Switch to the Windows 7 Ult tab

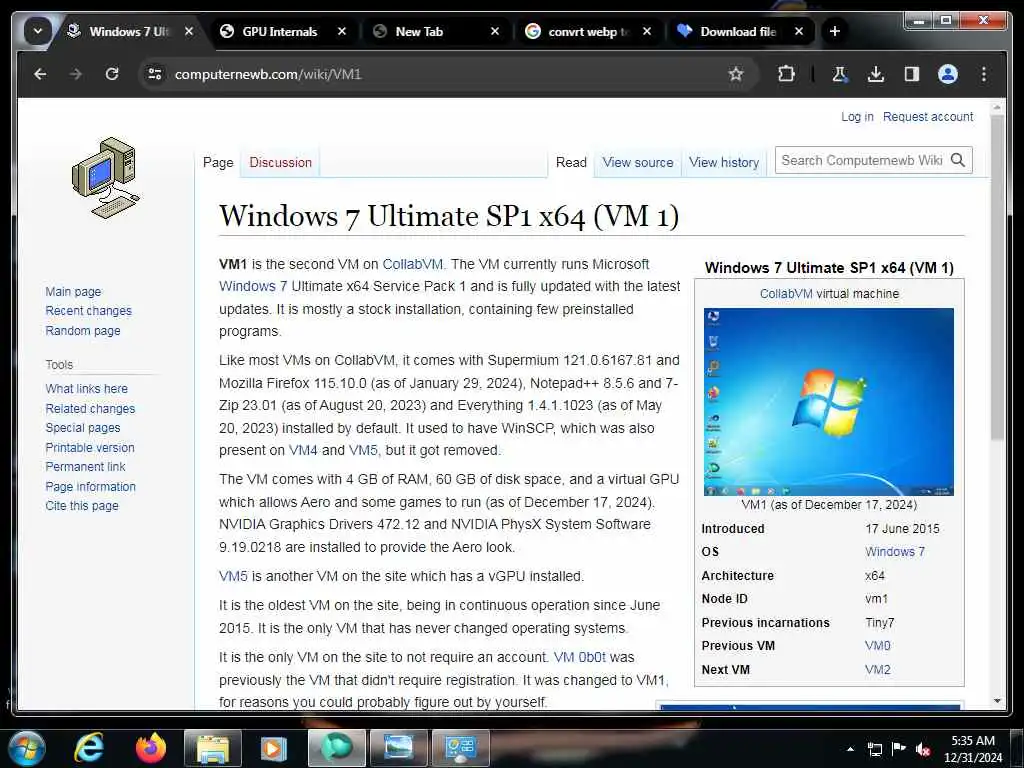click(x=129, y=31)
